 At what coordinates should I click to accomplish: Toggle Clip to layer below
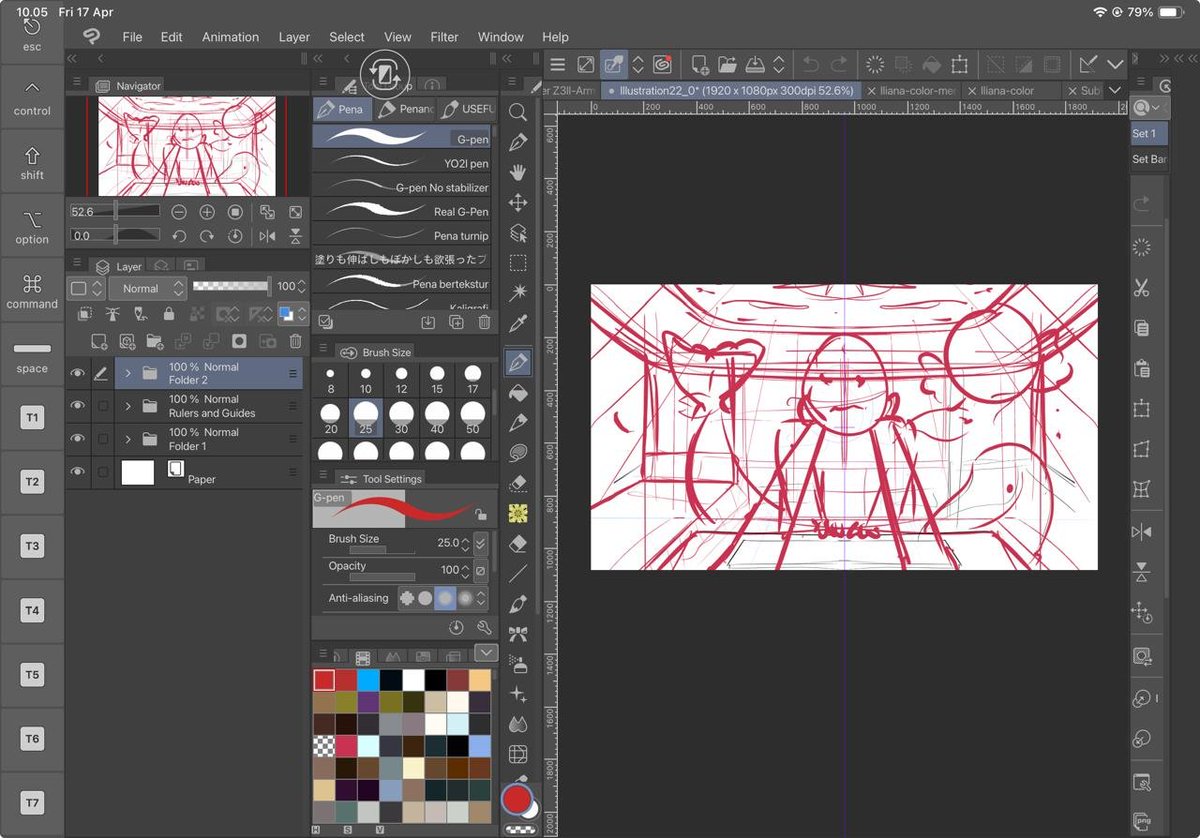tap(84, 314)
